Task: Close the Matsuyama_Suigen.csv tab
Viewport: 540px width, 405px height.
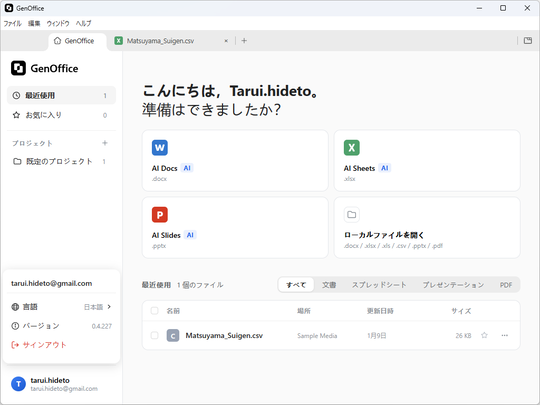Action: click(226, 41)
